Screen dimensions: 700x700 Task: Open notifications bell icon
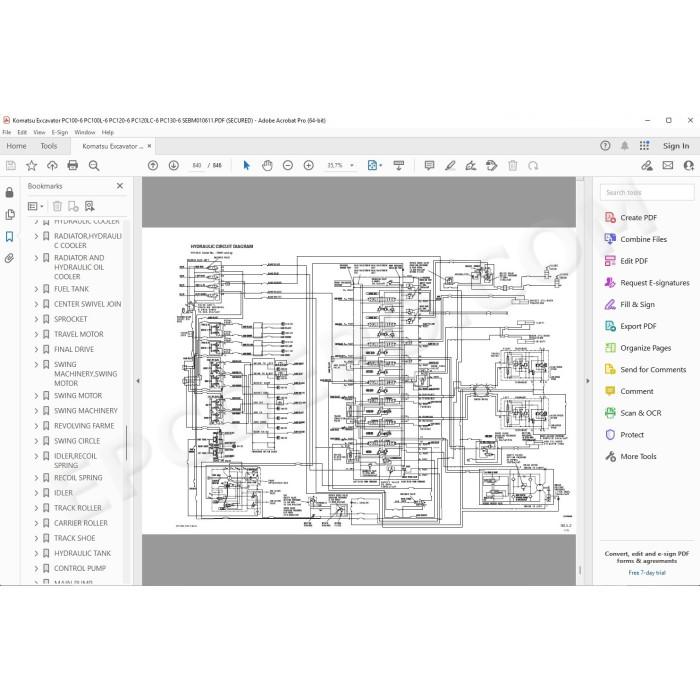(625, 146)
